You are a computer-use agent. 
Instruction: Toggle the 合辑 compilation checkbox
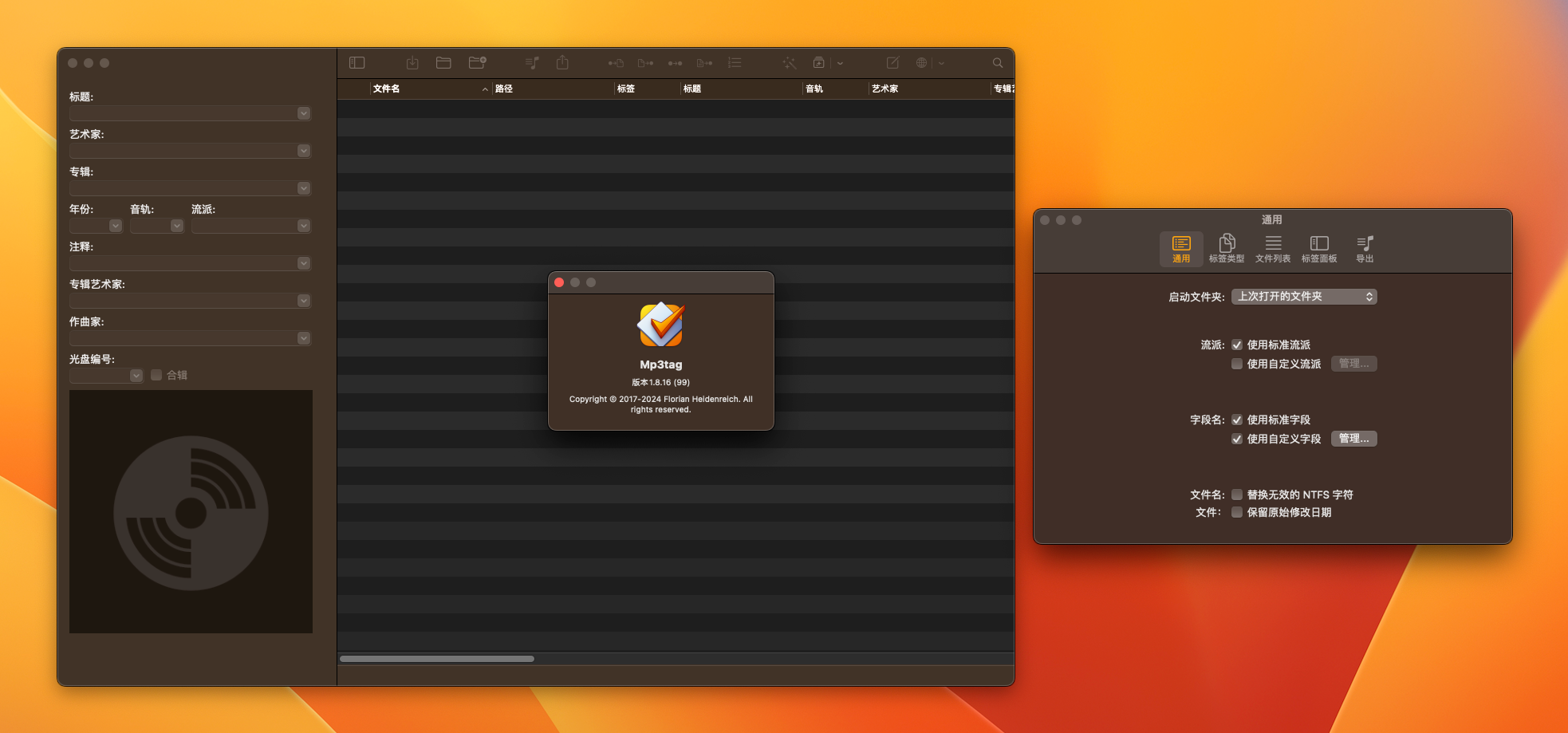pyautogui.click(x=156, y=375)
